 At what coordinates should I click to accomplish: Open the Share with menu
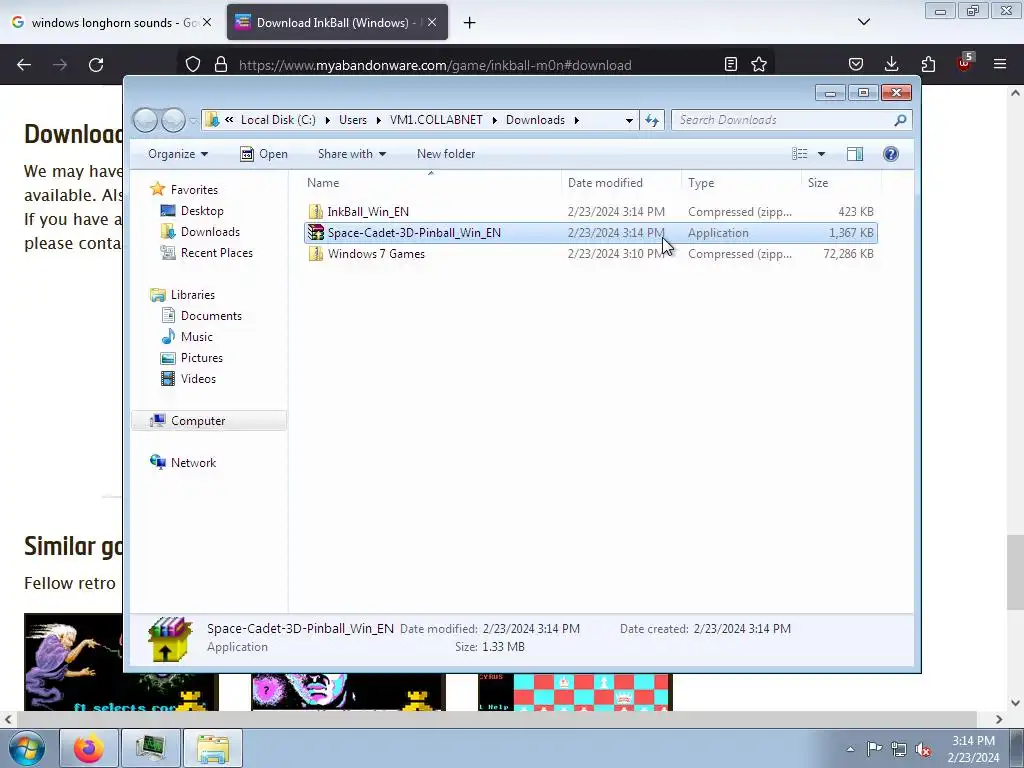pyautogui.click(x=351, y=154)
